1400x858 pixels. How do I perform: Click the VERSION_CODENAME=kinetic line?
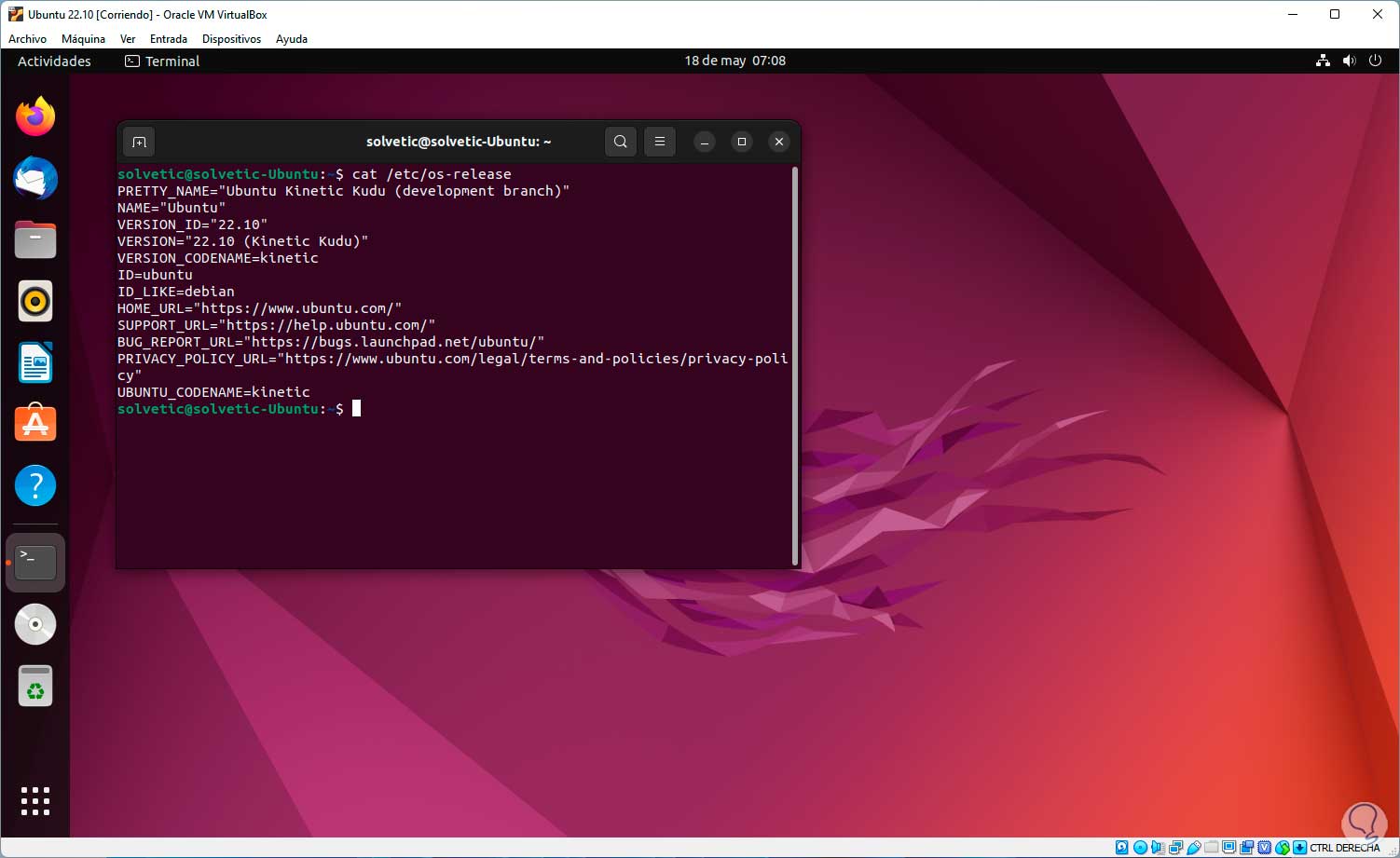coord(218,258)
